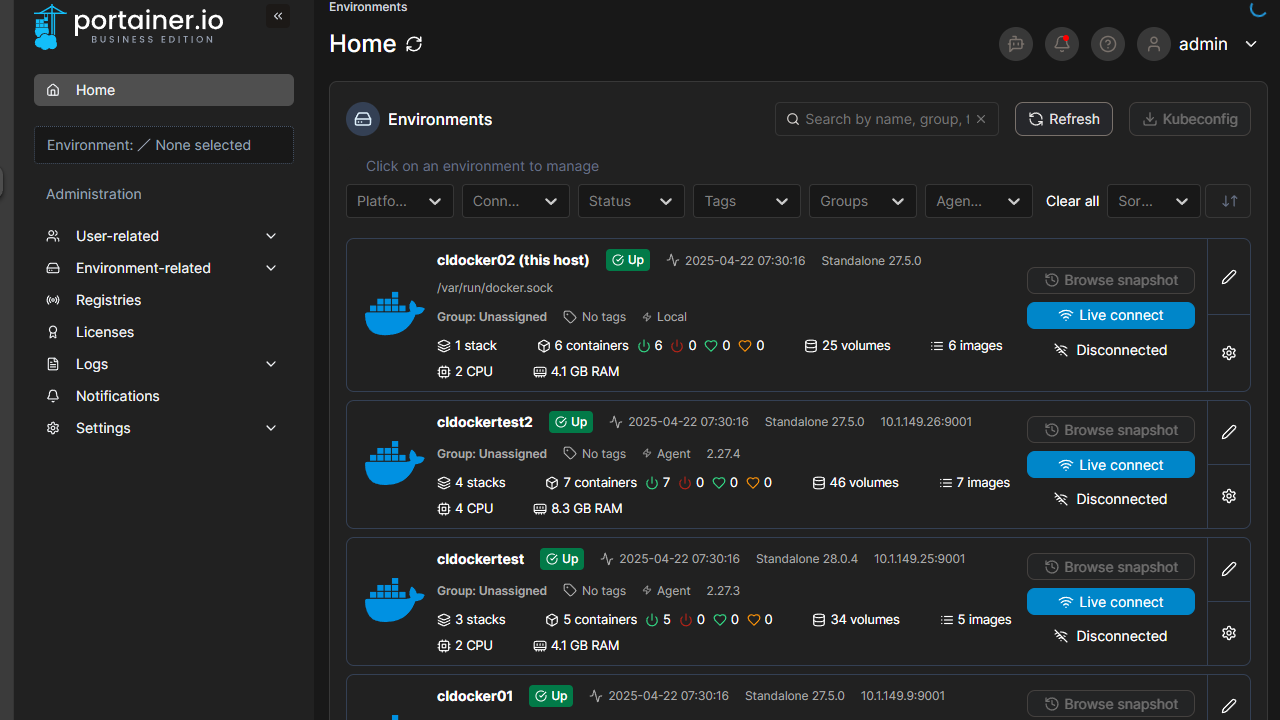Screen dimensions: 1280x720
Task: Click the Registries radio-wave icon in sidebar
Action: click(54, 300)
